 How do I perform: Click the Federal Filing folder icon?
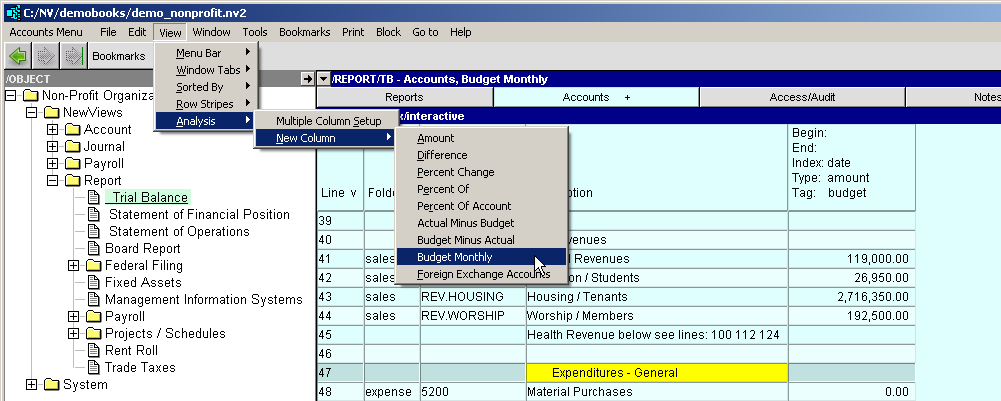[94, 266]
